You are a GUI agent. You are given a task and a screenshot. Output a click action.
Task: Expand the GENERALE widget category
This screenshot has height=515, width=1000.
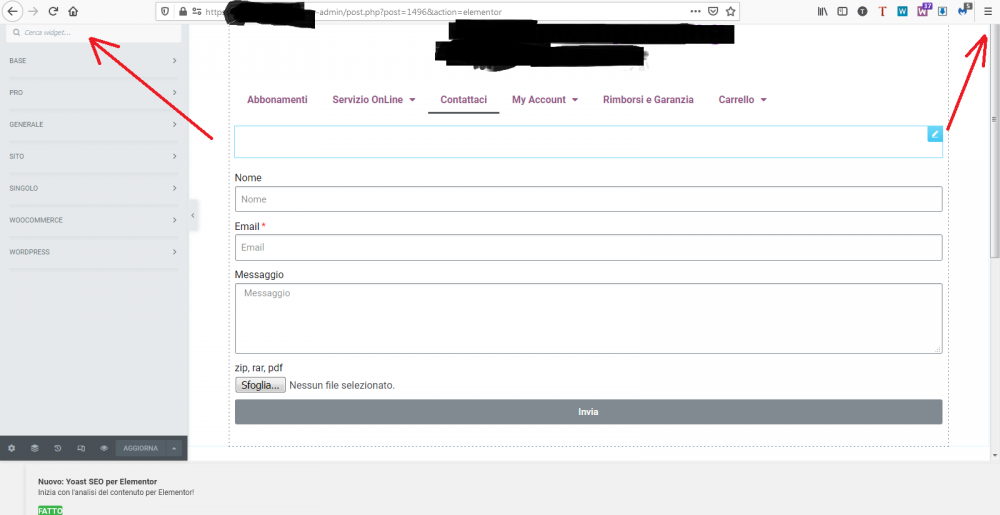pos(94,124)
